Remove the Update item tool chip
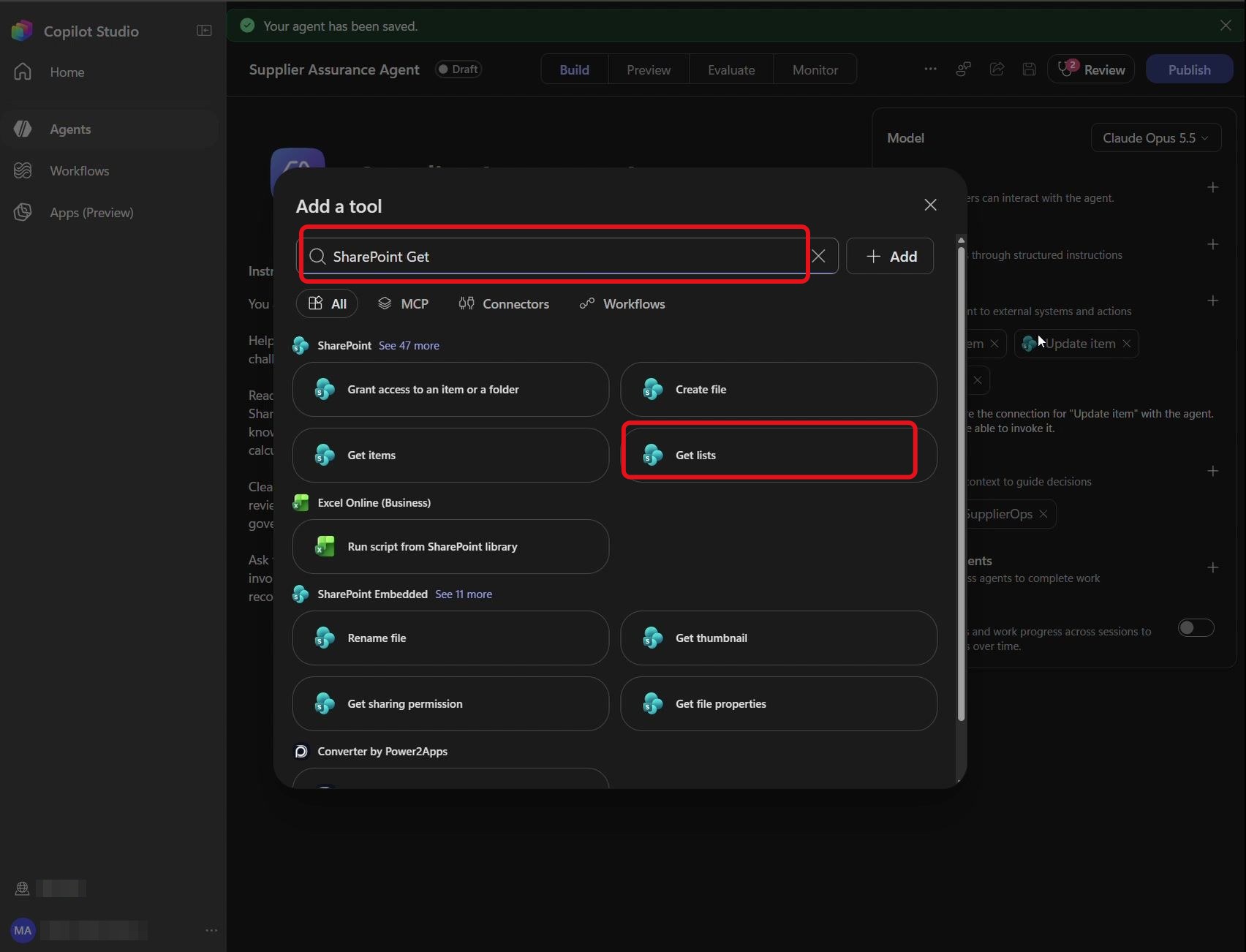 (x=1127, y=344)
